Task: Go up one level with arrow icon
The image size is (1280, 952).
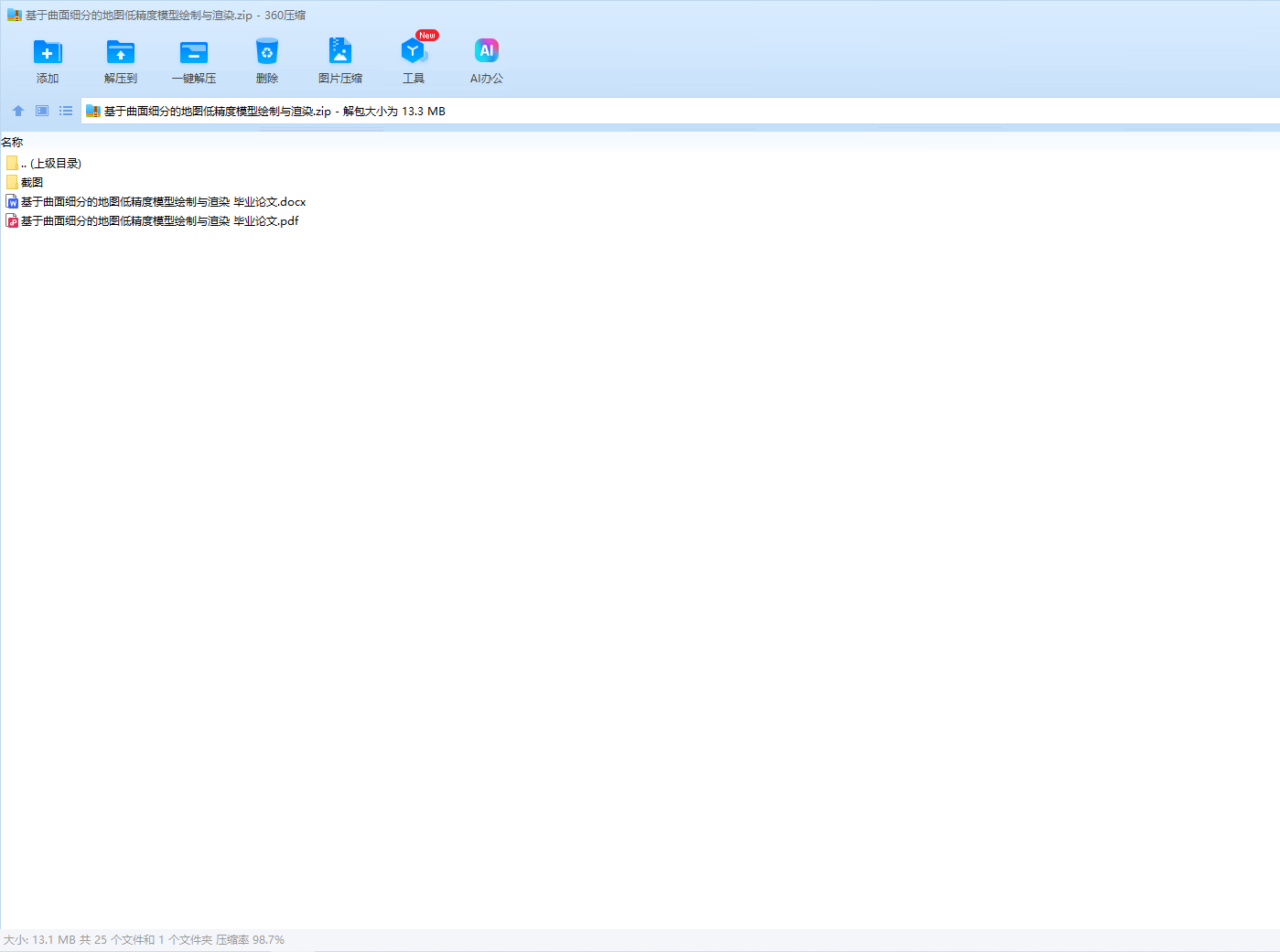Action: click(18, 111)
